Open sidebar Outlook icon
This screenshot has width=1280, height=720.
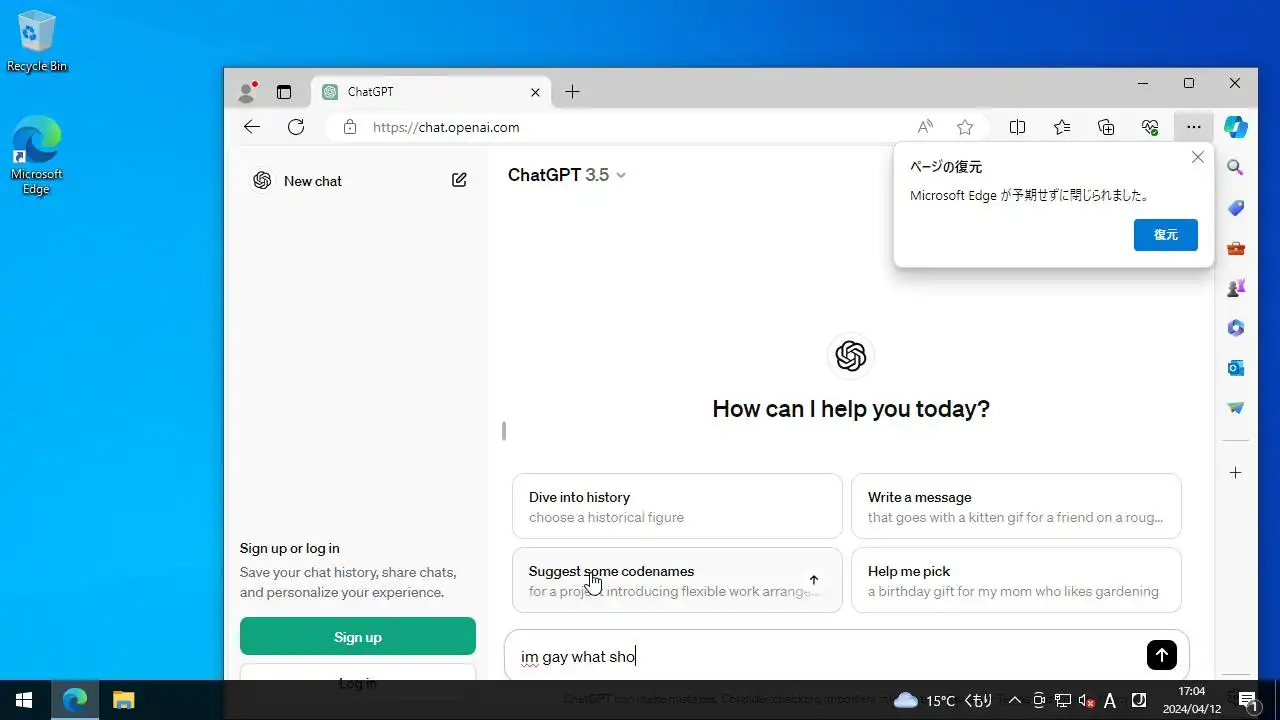coord(1236,368)
